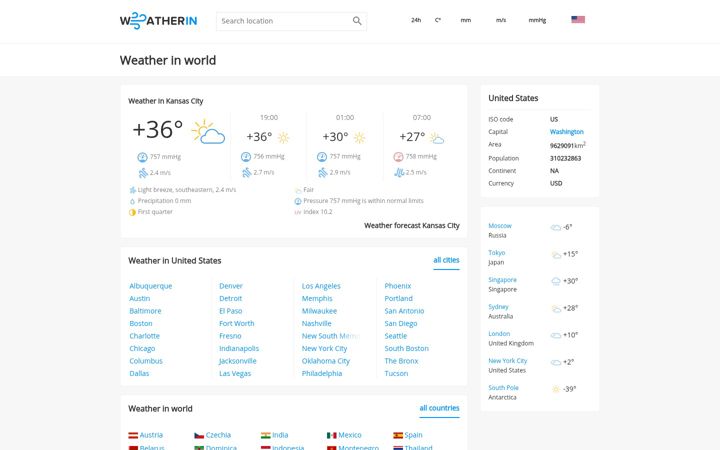This screenshot has height=450, width=720.
Task: Open Chicago weather
Action: coord(142,349)
